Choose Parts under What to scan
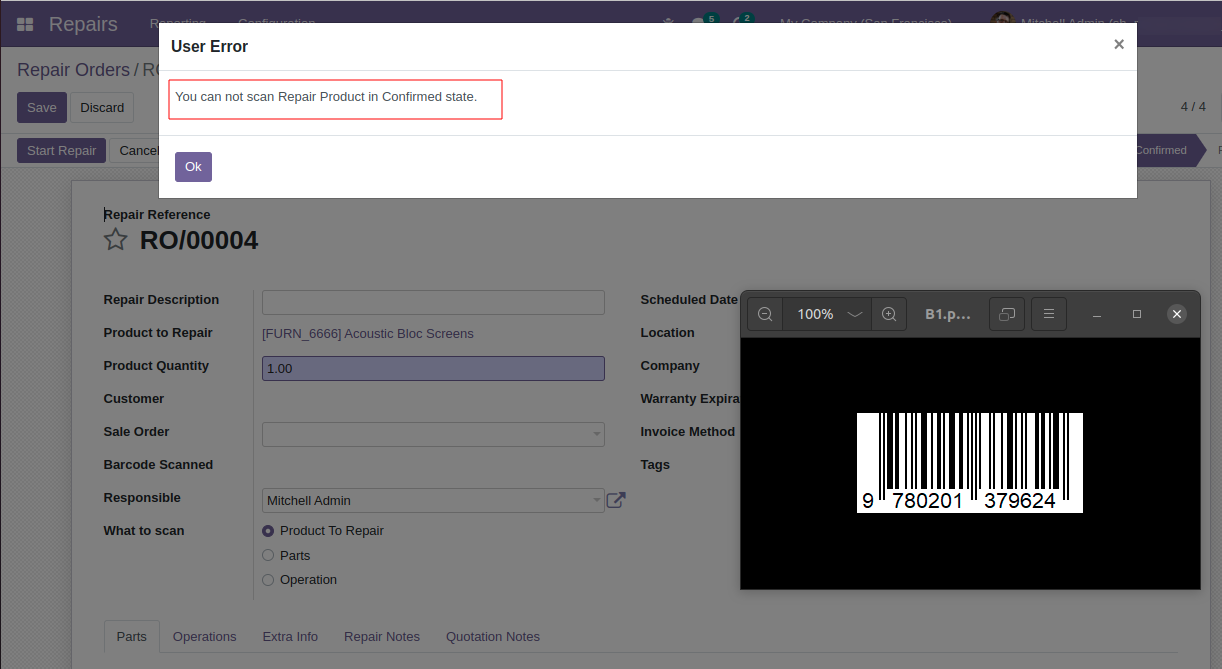Screen dimensions: 1222x669 point(268,555)
